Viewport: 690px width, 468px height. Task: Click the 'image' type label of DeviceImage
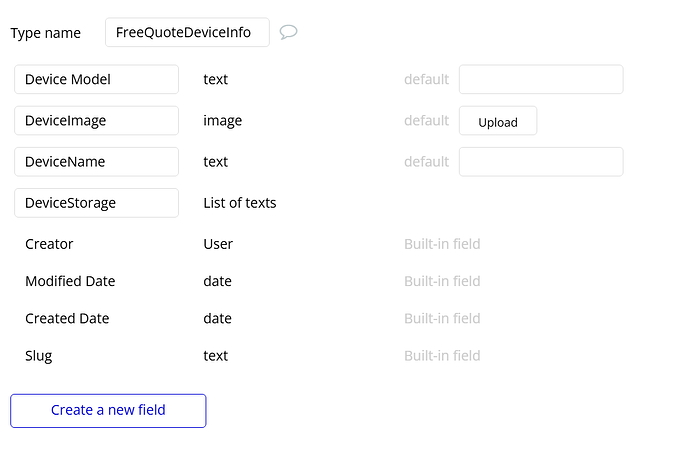click(x=222, y=121)
